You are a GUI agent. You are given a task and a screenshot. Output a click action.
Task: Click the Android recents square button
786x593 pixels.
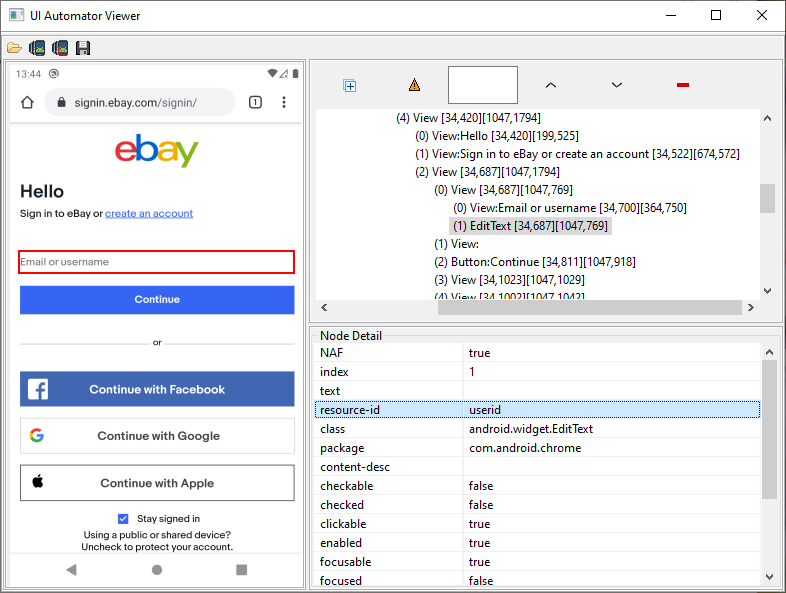[x=242, y=570]
